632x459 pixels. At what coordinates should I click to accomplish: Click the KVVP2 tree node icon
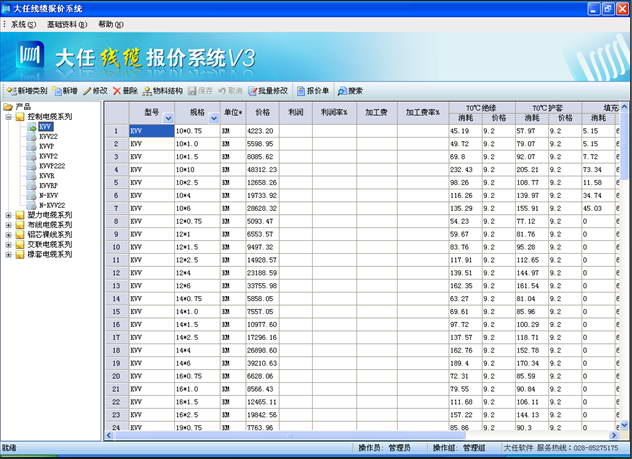(31, 156)
